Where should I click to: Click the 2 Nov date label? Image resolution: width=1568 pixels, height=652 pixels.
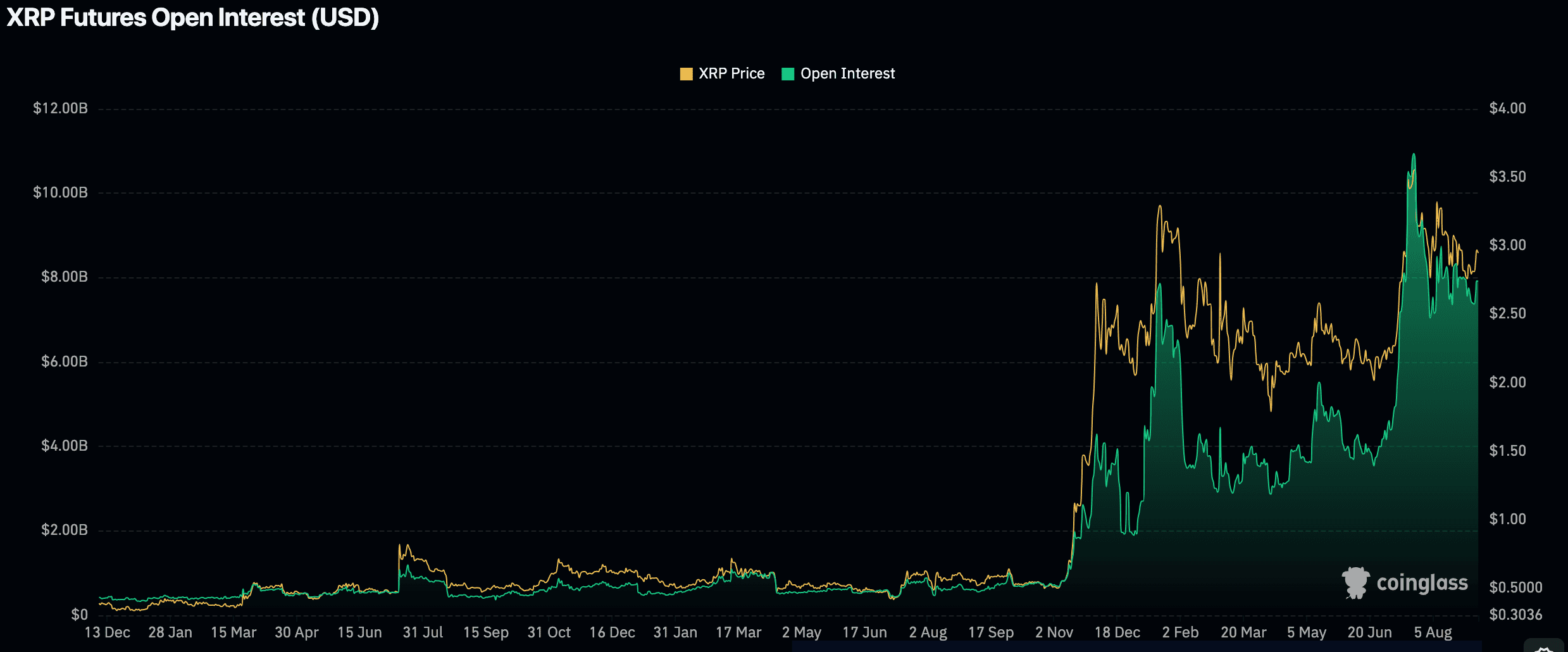pos(1054,632)
